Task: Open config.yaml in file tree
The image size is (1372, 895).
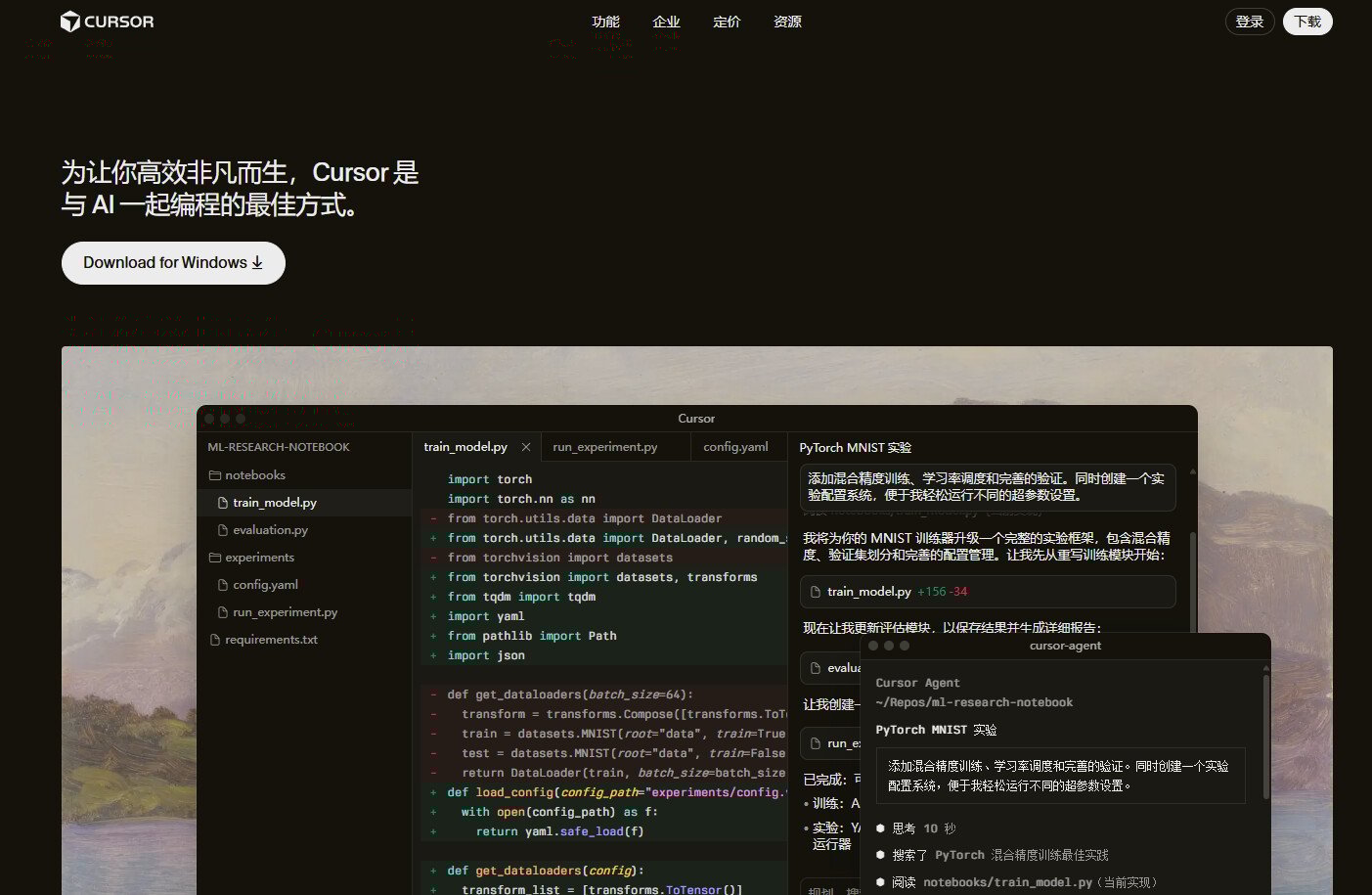Action: coord(304,585)
